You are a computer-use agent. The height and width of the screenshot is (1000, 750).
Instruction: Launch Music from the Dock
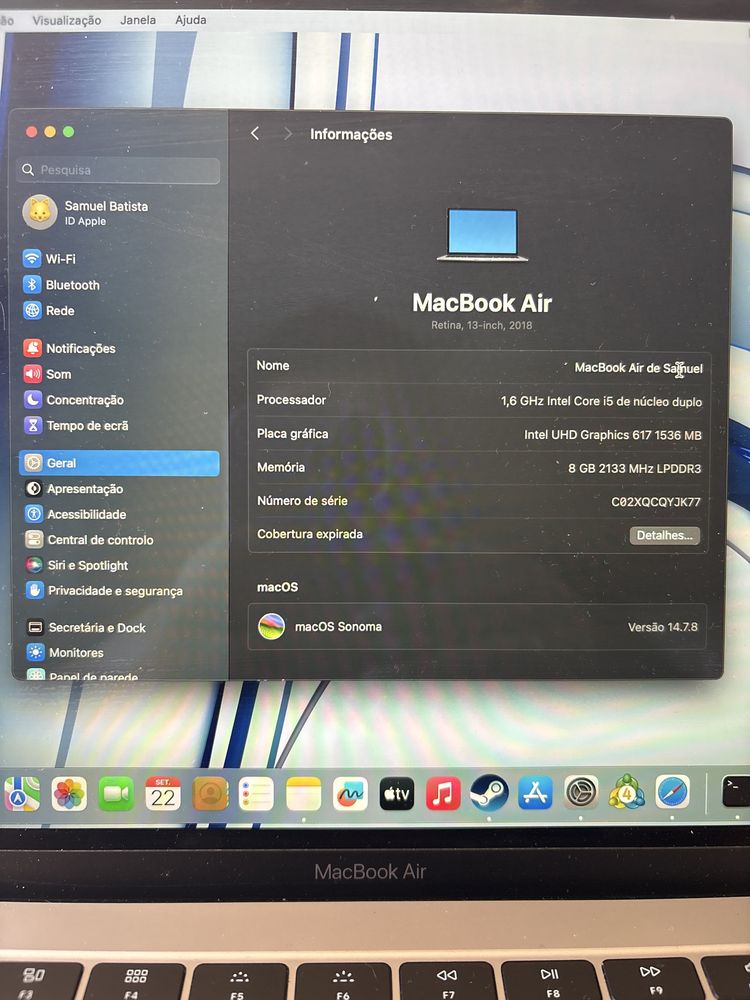point(443,794)
